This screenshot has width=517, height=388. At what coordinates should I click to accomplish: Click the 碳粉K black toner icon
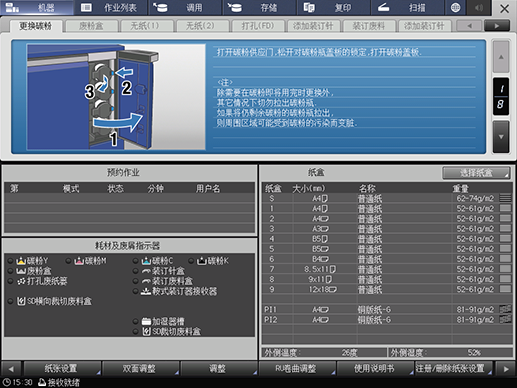202,261
